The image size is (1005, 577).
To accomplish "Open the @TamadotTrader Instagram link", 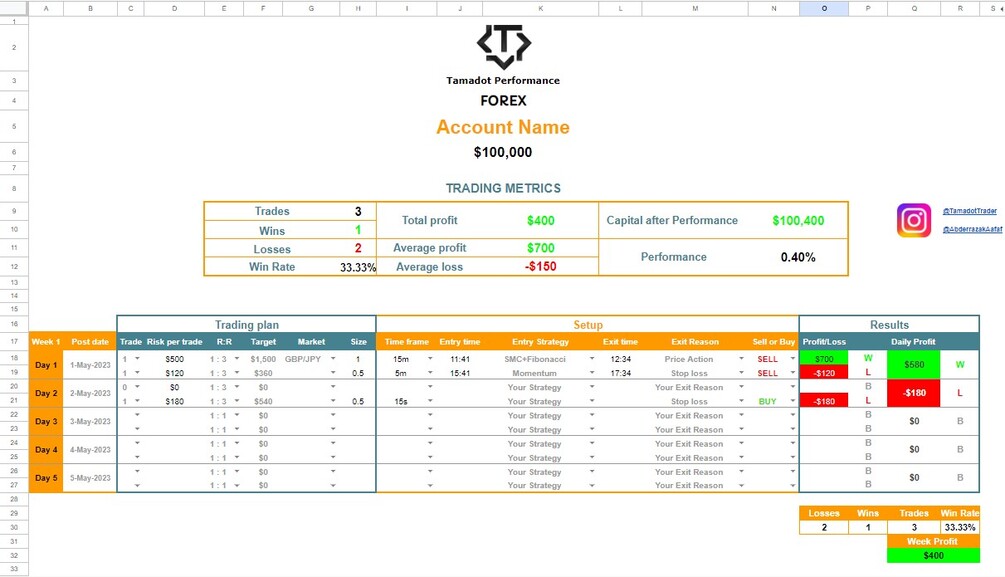I will 969,211.
